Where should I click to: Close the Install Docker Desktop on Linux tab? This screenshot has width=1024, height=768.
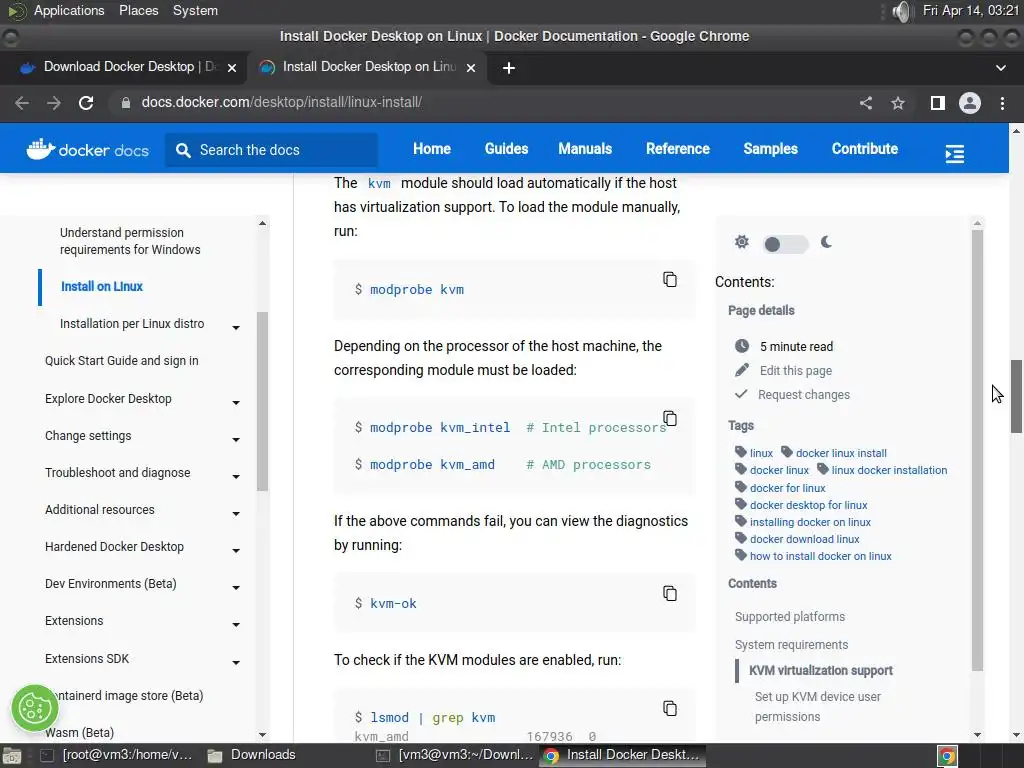coord(471,68)
